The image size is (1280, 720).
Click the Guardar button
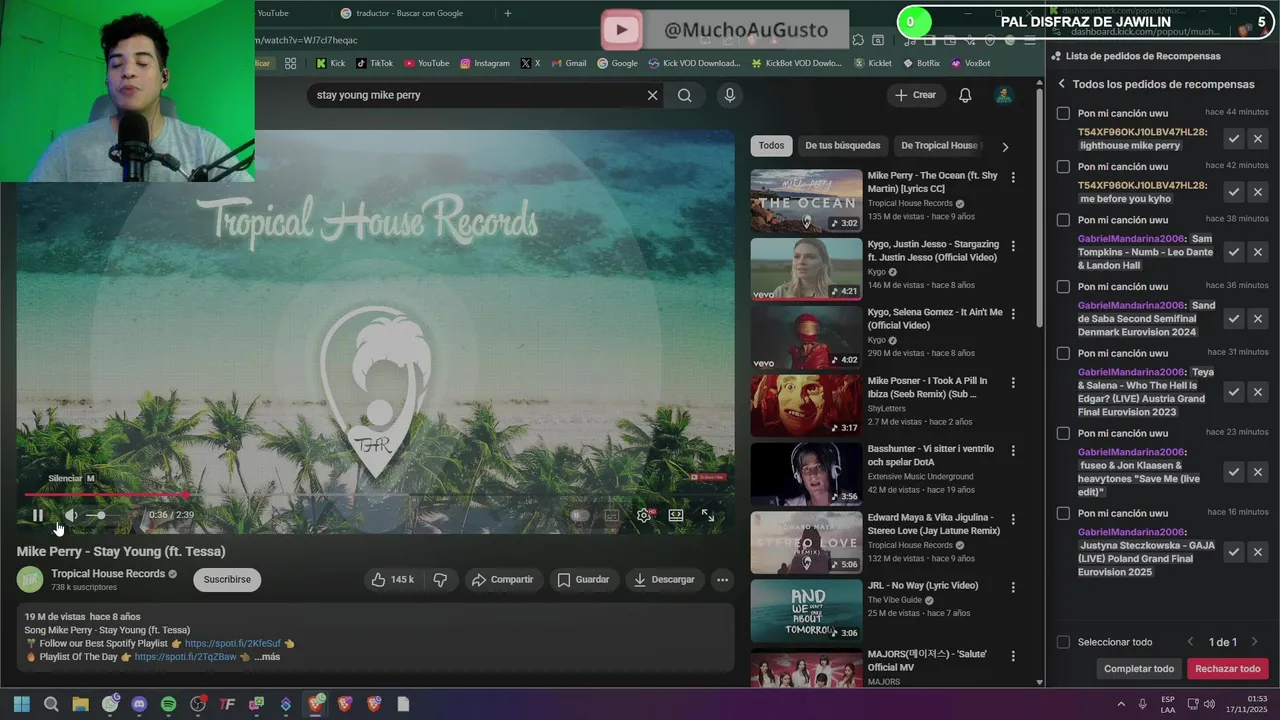click(x=583, y=579)
